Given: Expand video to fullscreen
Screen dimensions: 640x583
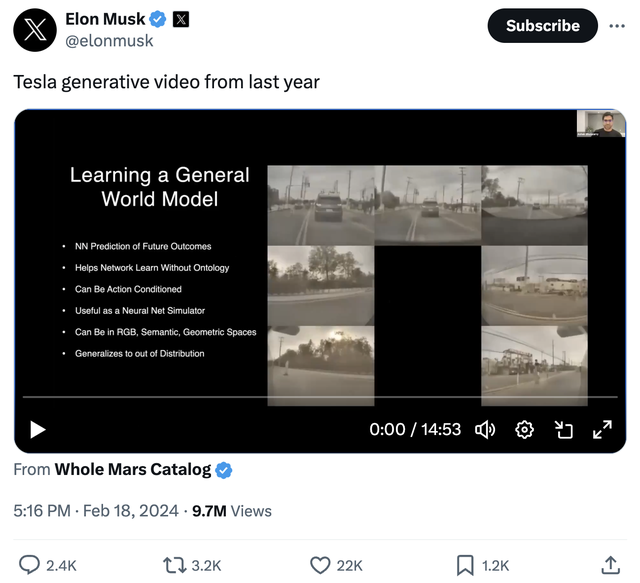Looking at the screenshot, I should (x=602, y=429).
